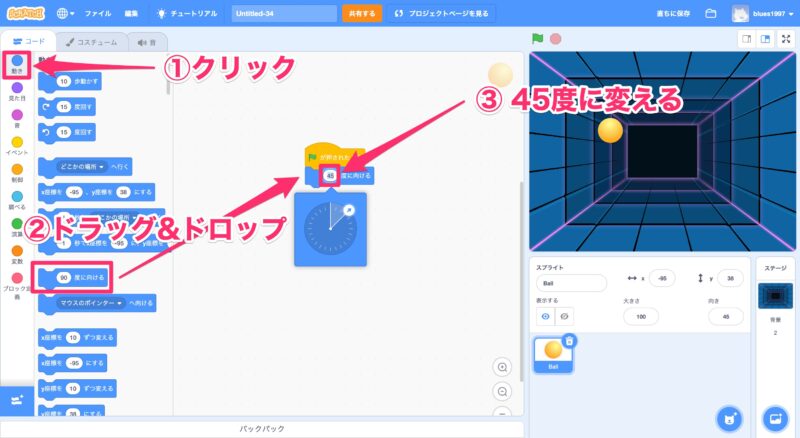
Task: Open the language globe dropdown
Action: point(66,14)
